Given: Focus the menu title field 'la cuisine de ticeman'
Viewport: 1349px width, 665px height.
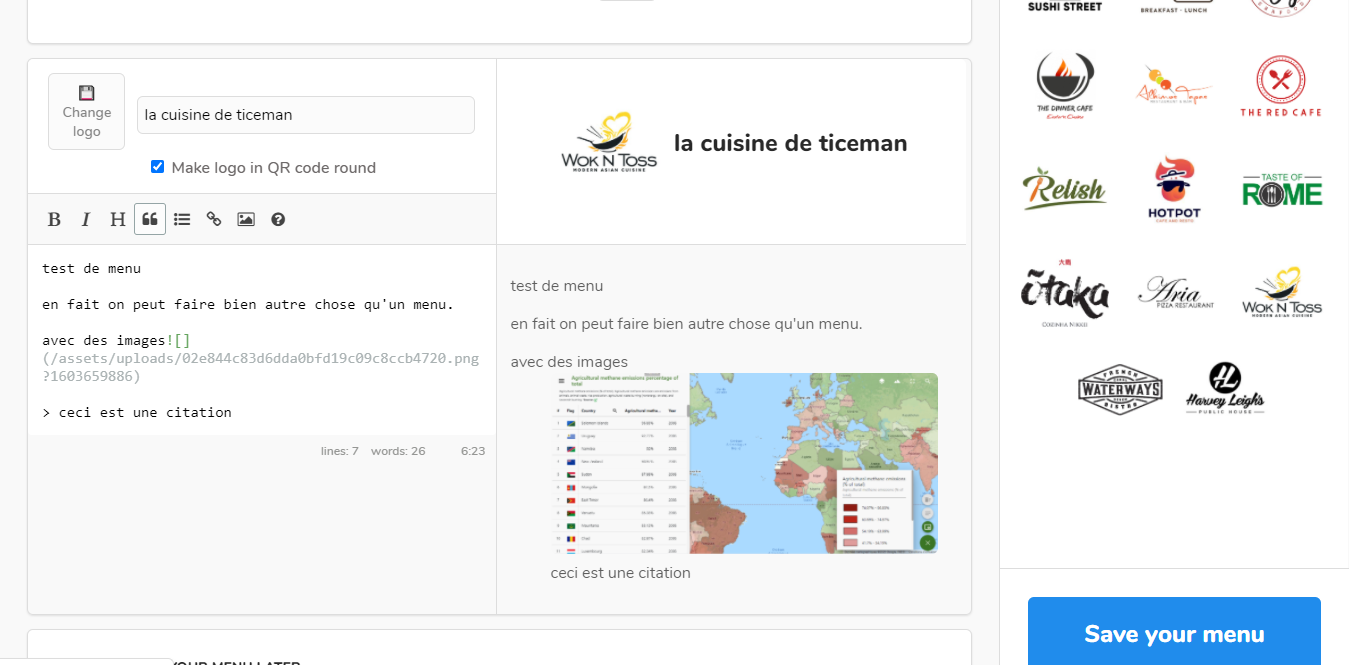Looking at the screenshot, I should point(306,115).
